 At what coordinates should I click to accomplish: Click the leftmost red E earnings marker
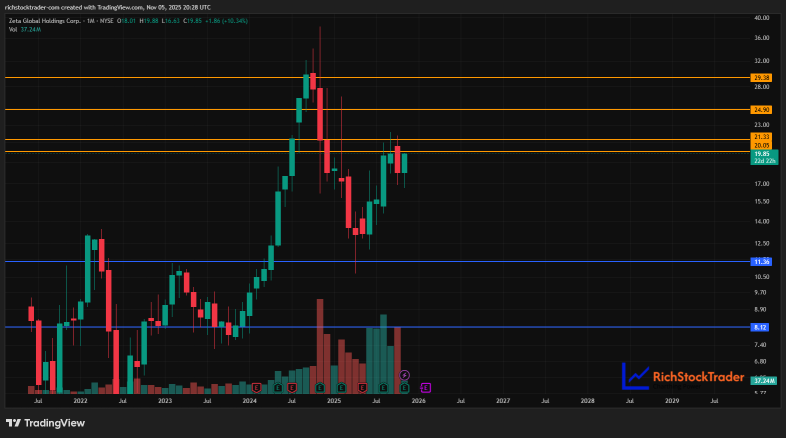(x=258, y=387)
